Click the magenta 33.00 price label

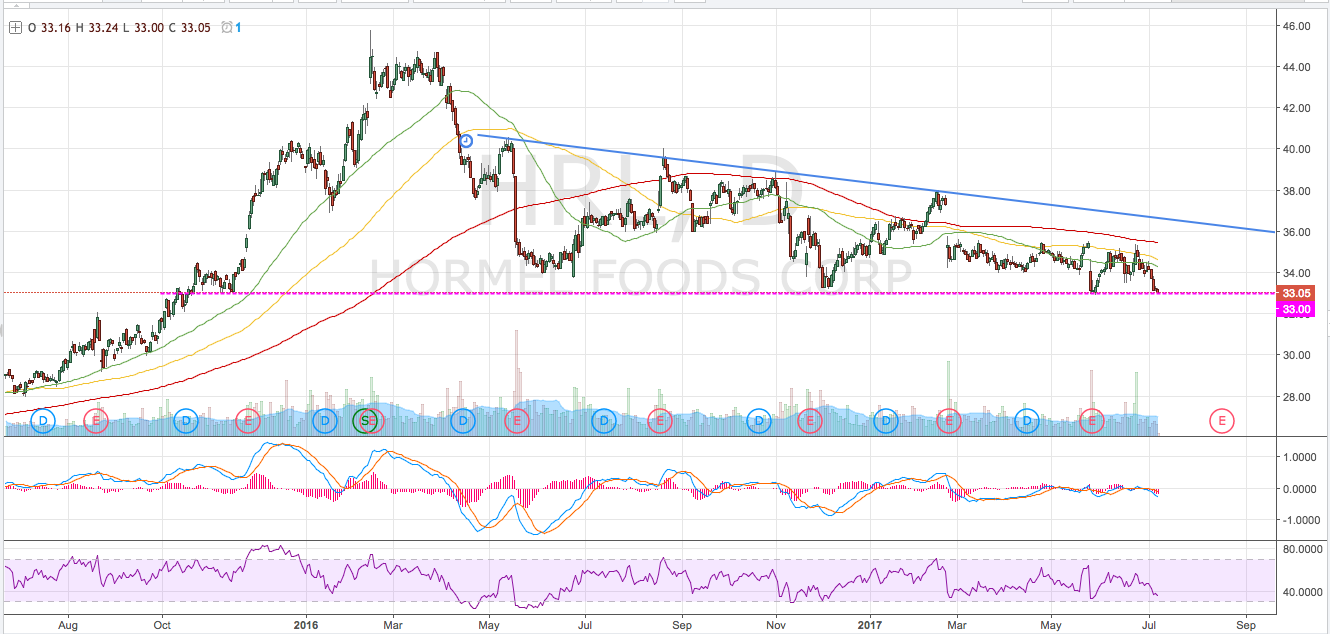pos(1297,309)
